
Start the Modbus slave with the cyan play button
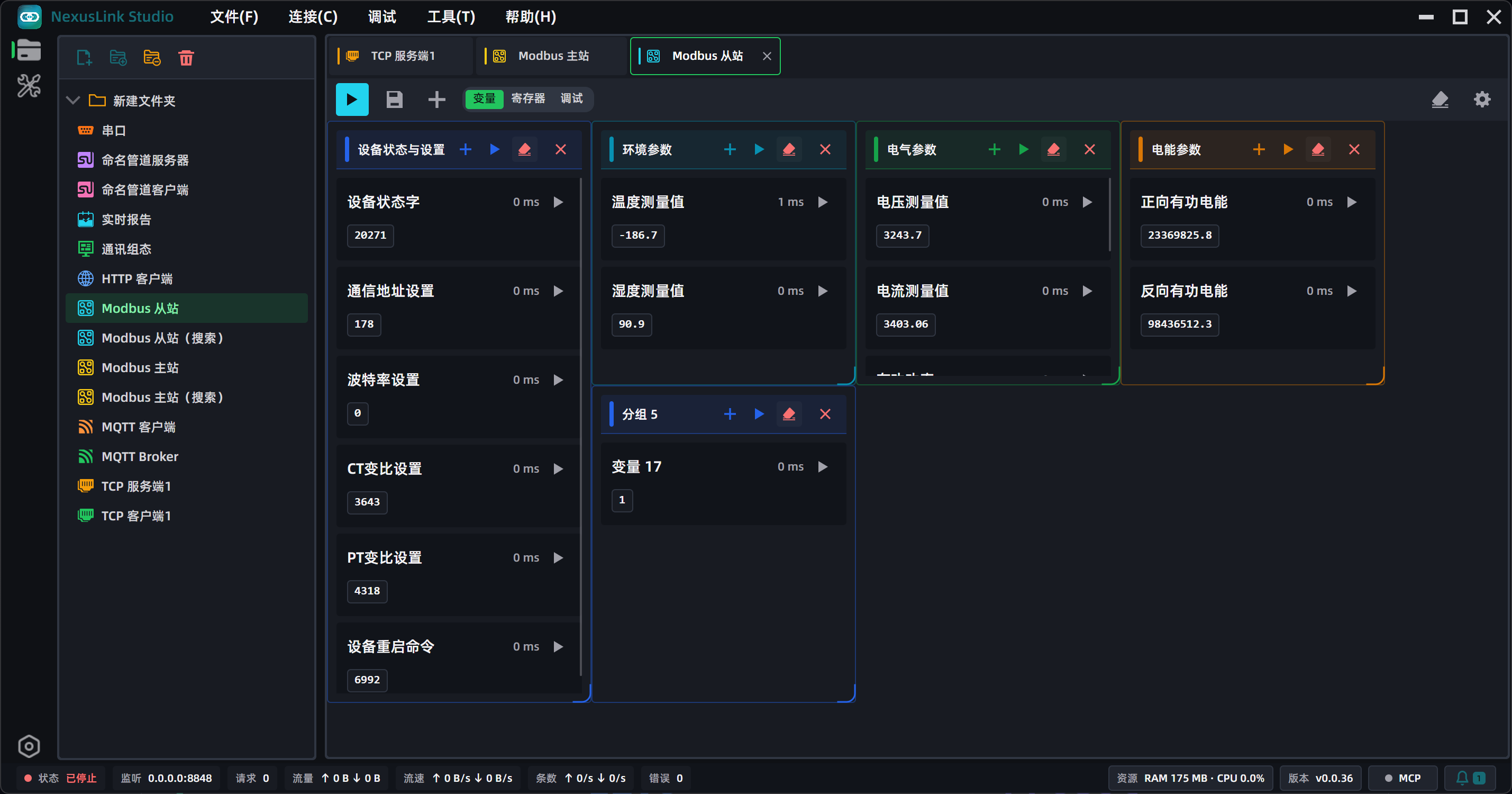[x=352, y=100]
